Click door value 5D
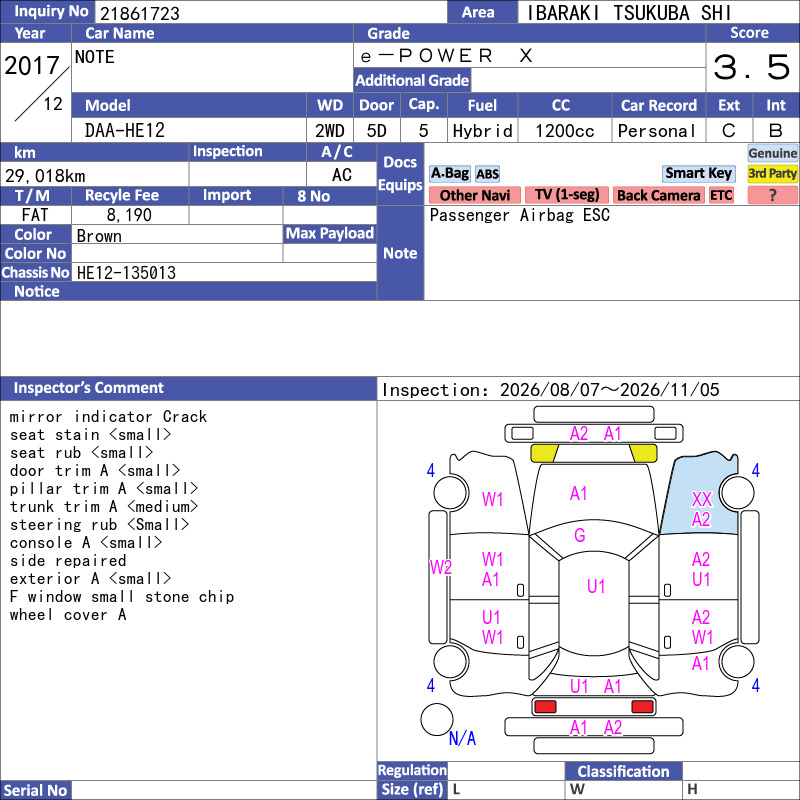The image size is (800, 800). click(377, 131)
